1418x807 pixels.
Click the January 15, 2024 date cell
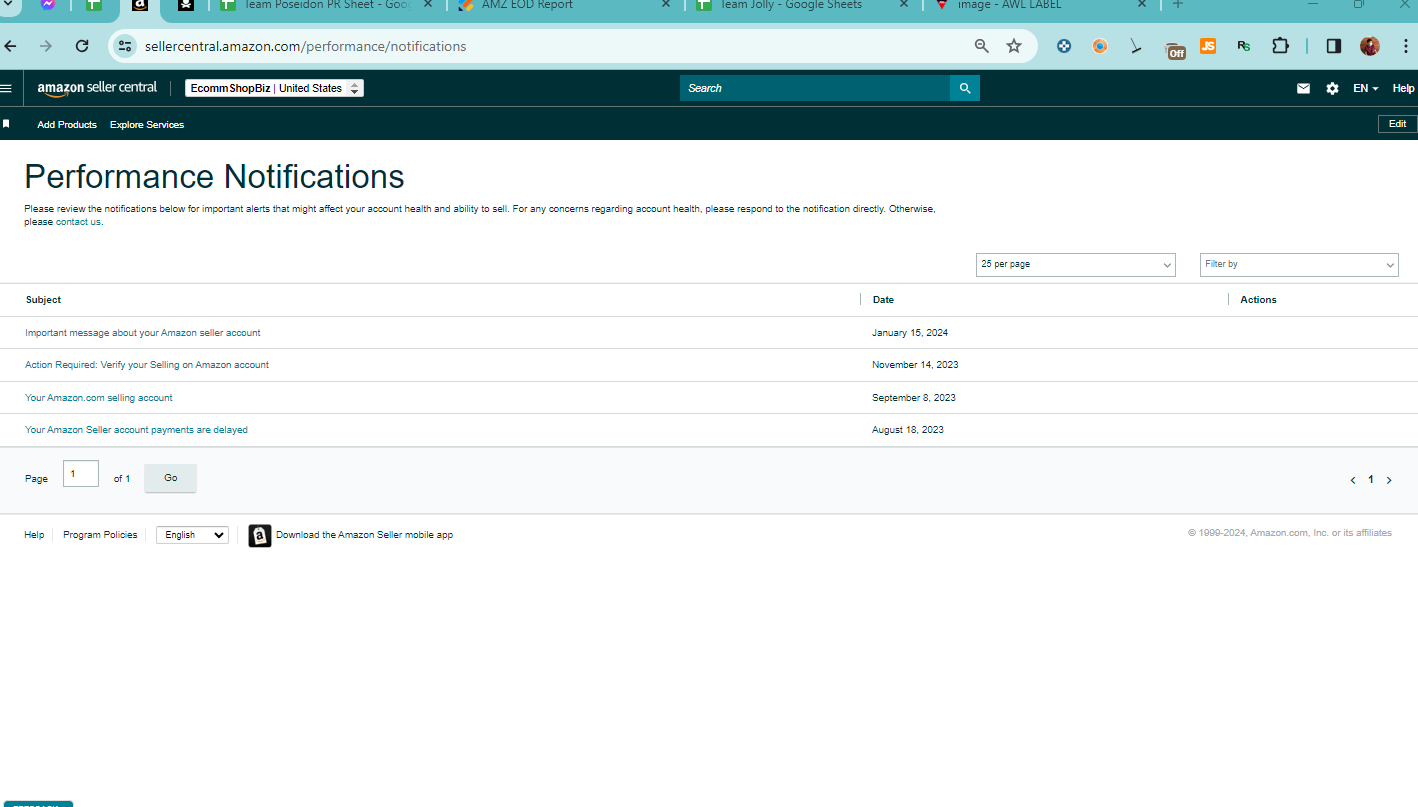coord(910,332)
